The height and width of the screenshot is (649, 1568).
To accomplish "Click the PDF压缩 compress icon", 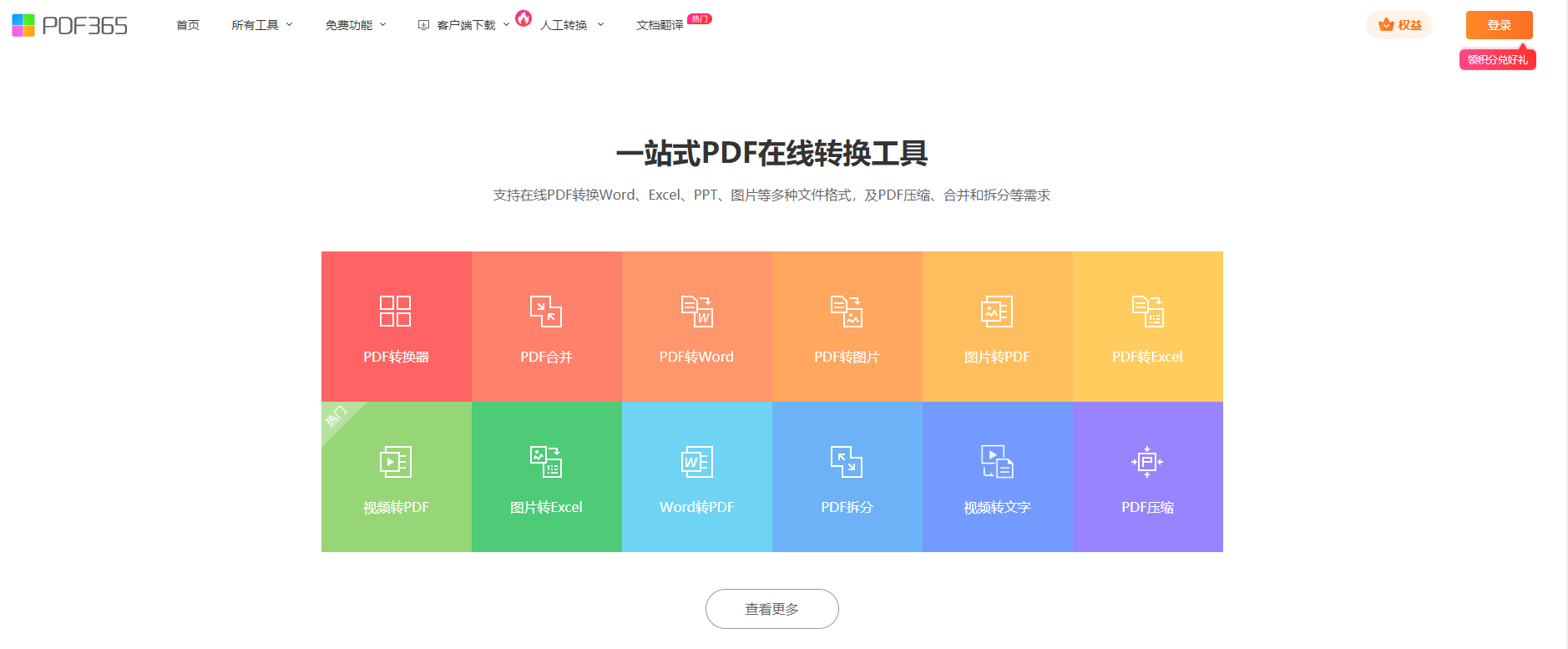I will coord(1147,461).
